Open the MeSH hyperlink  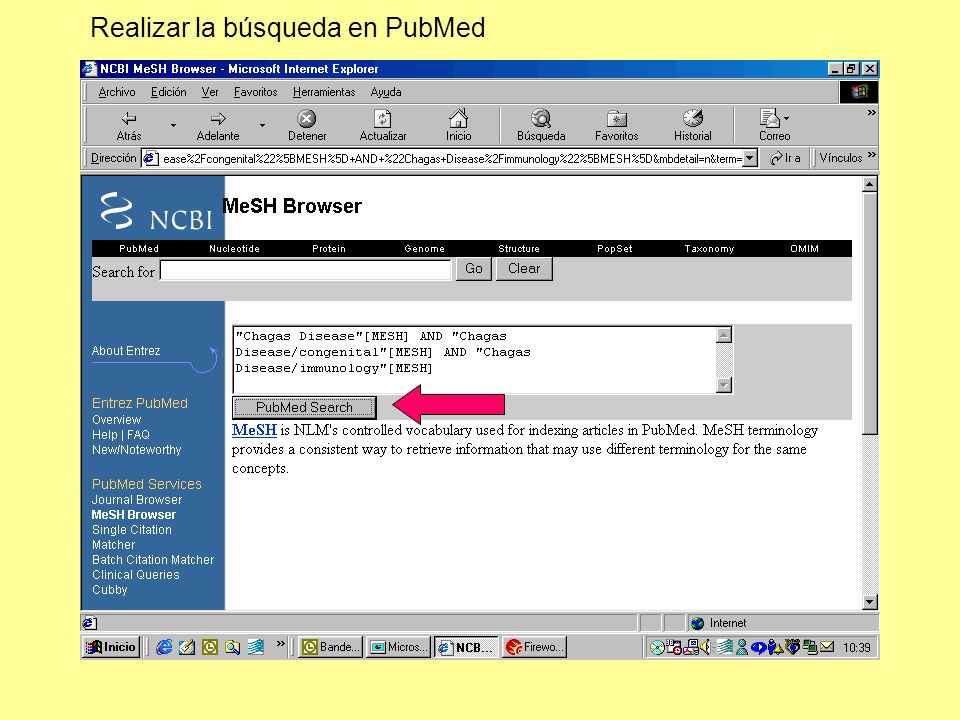(x=254, y=430)
